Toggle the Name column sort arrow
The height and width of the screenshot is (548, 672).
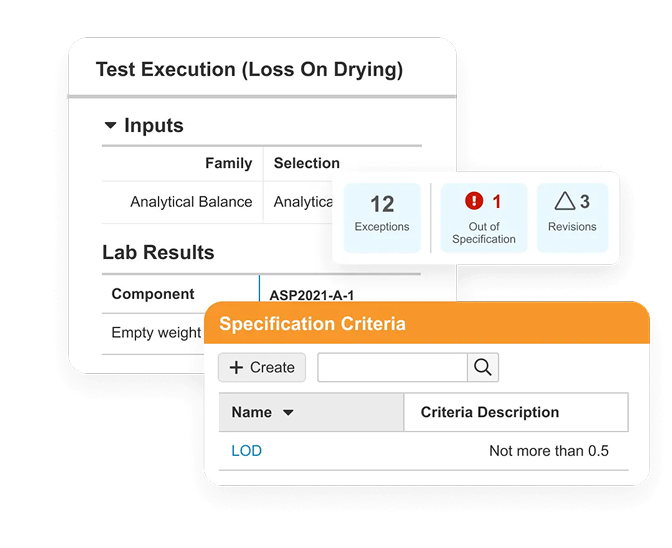pyautogui.click(x=288, y=413)
